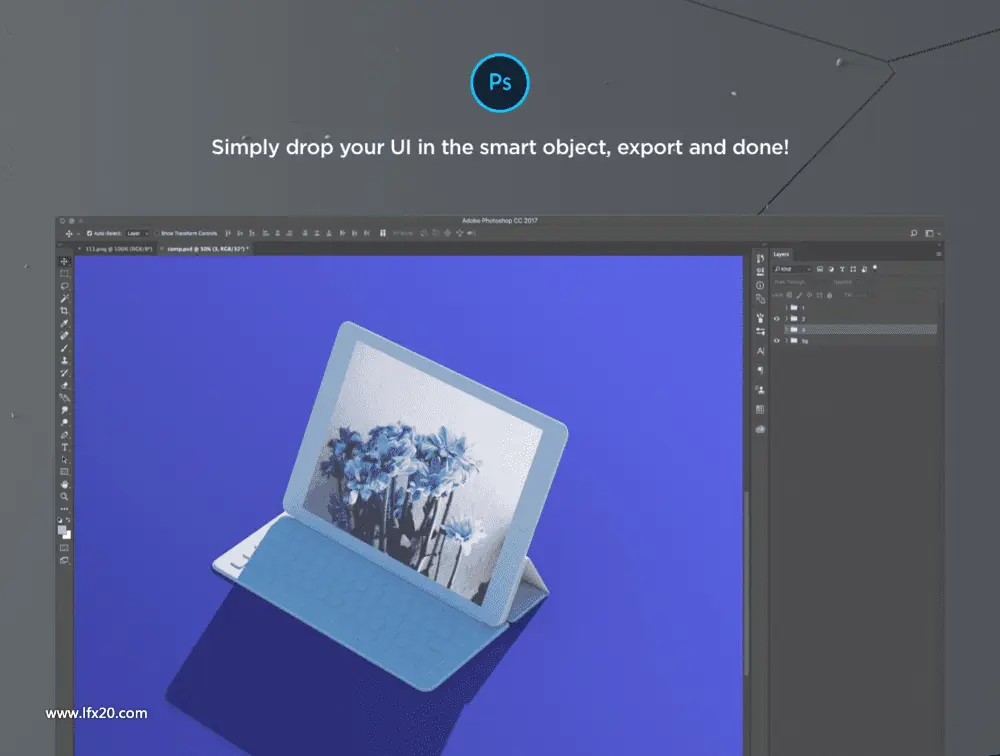Open the Edit Toolbar three-dots button
The image size is (1000, 756).
pos(64,509)
